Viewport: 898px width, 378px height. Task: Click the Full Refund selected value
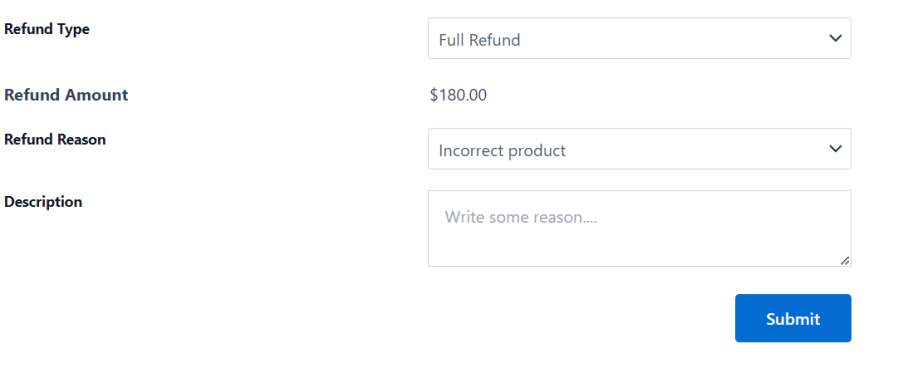point(479,40)
